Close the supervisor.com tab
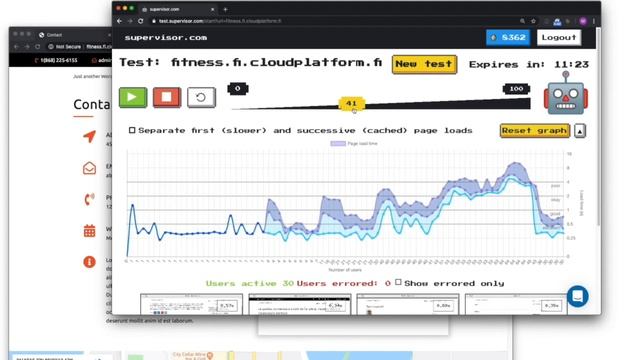Screen dimensions: 640x360 pyautogui.click(x=212, y=9)
